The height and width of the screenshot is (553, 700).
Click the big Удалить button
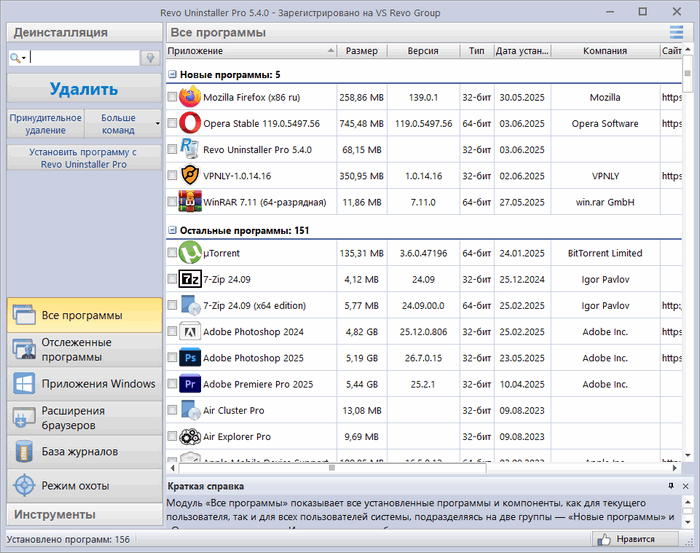pos(84,89)
